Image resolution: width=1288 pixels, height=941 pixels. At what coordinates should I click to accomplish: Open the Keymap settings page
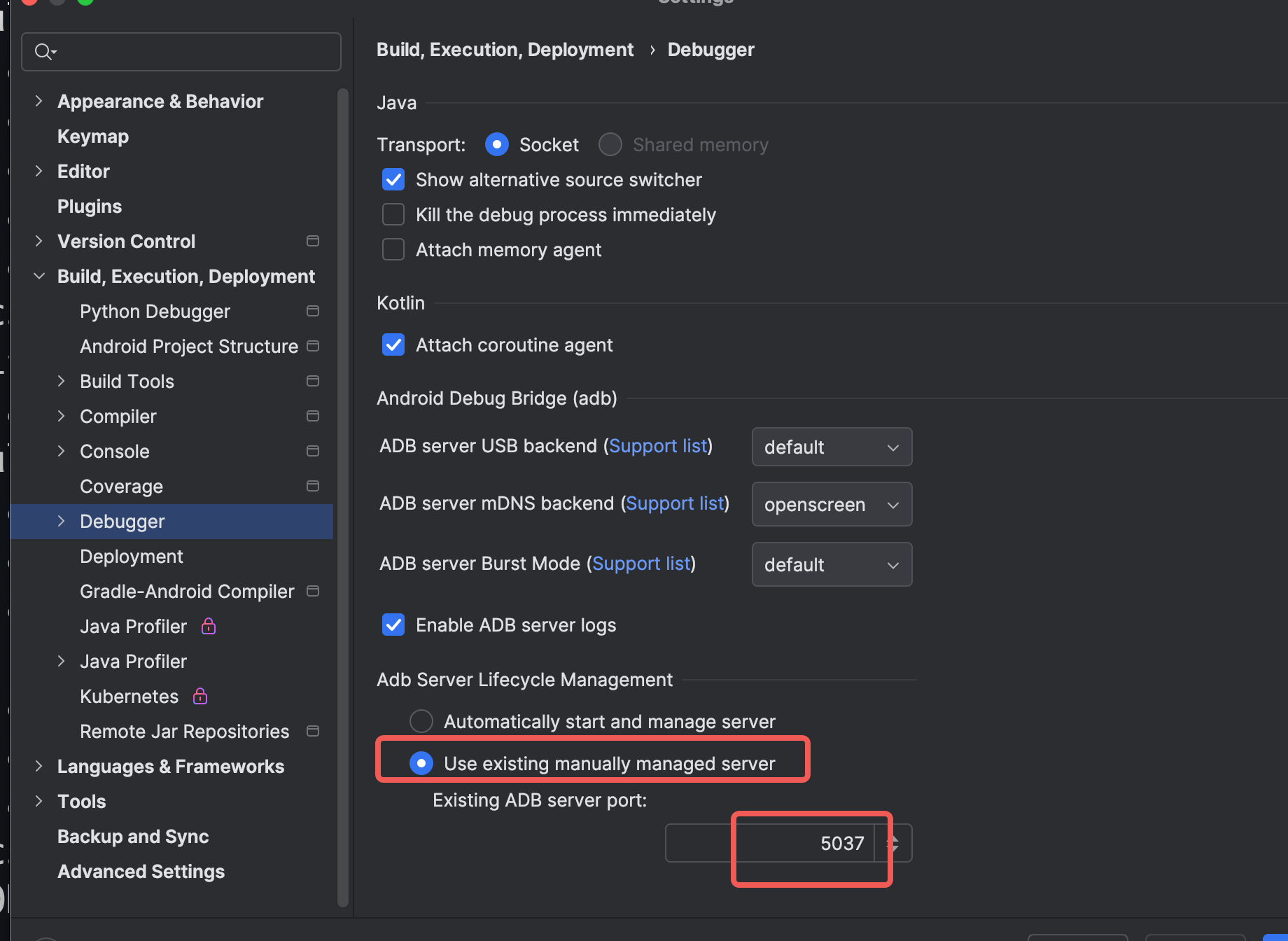(x=93, y=137)
